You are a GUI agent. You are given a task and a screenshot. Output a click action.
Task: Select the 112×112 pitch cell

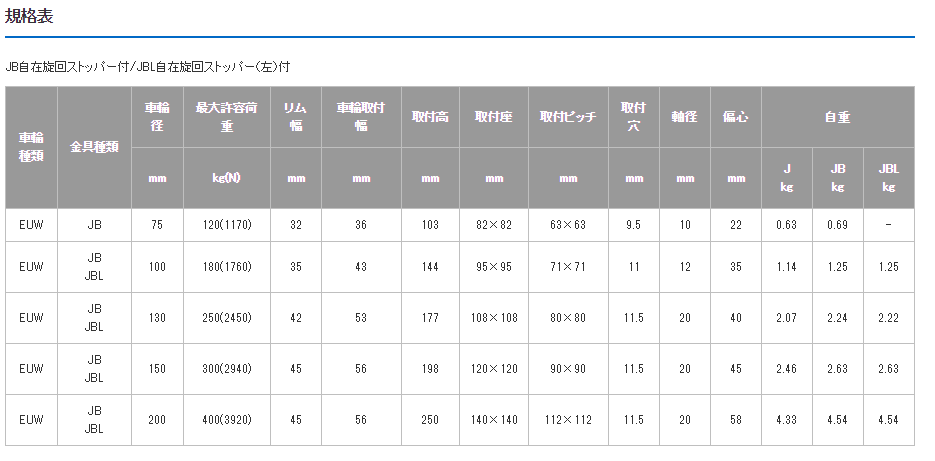point(567,420)
